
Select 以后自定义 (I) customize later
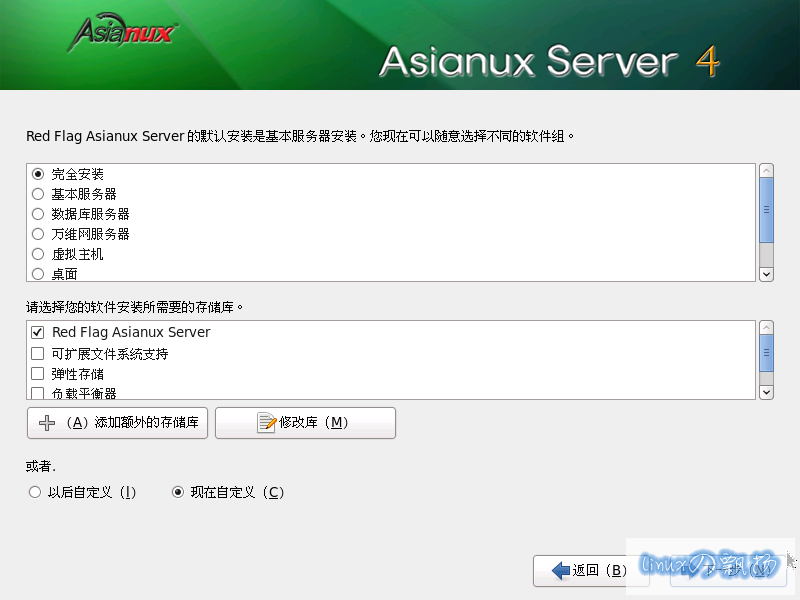tap(35, 492)
